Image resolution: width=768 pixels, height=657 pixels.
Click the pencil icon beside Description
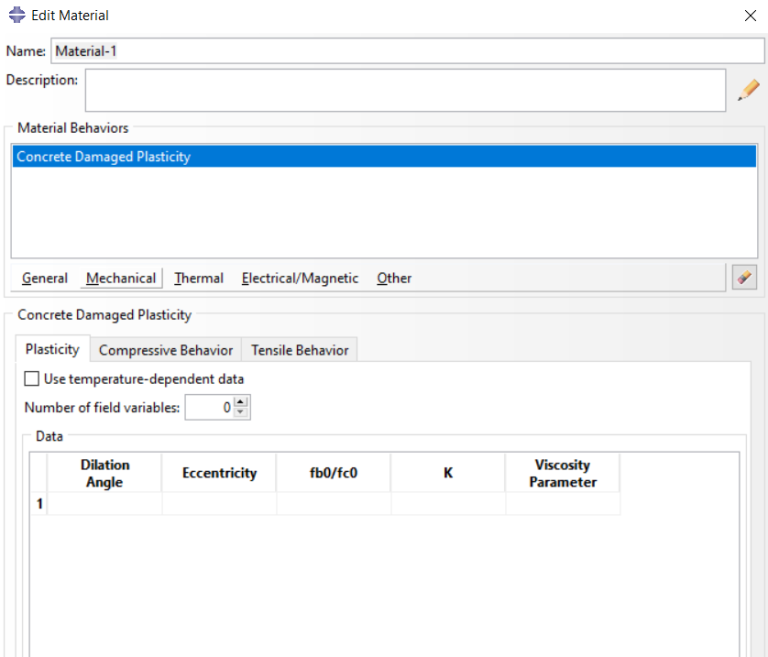click(x=748, y=91)
